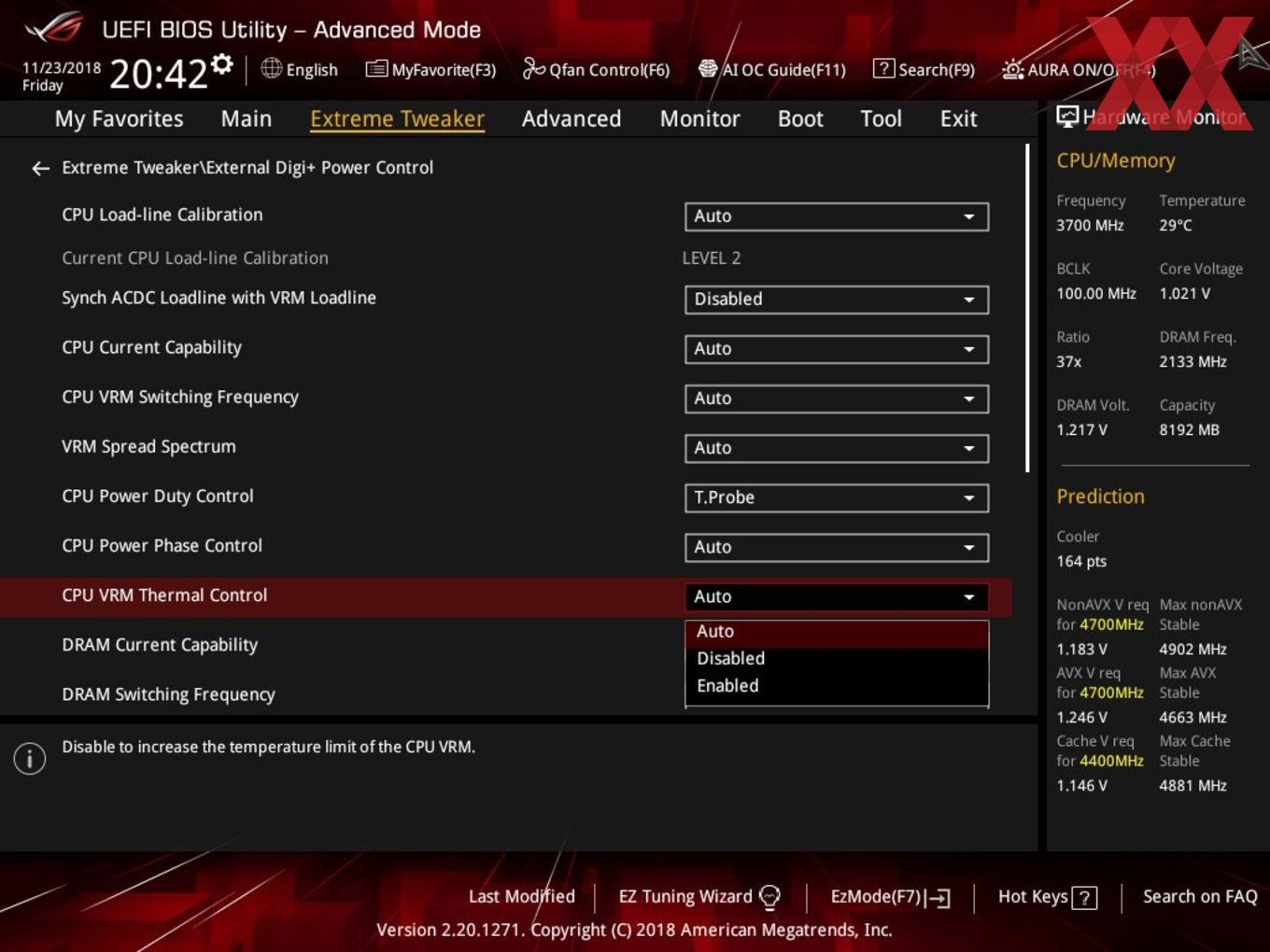Go to the Exit tab
The image size is (1270, 952).
coord(959,119)
